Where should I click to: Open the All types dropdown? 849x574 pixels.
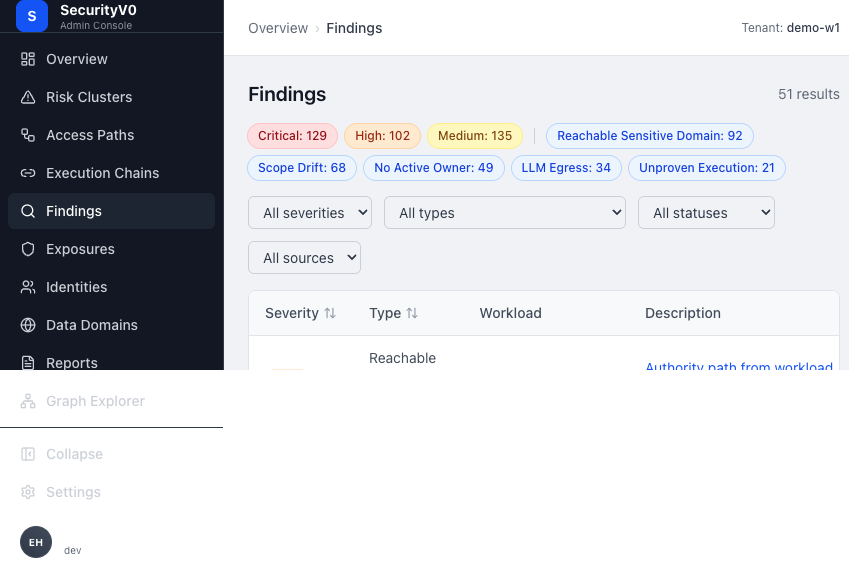[x=505, y=212]
